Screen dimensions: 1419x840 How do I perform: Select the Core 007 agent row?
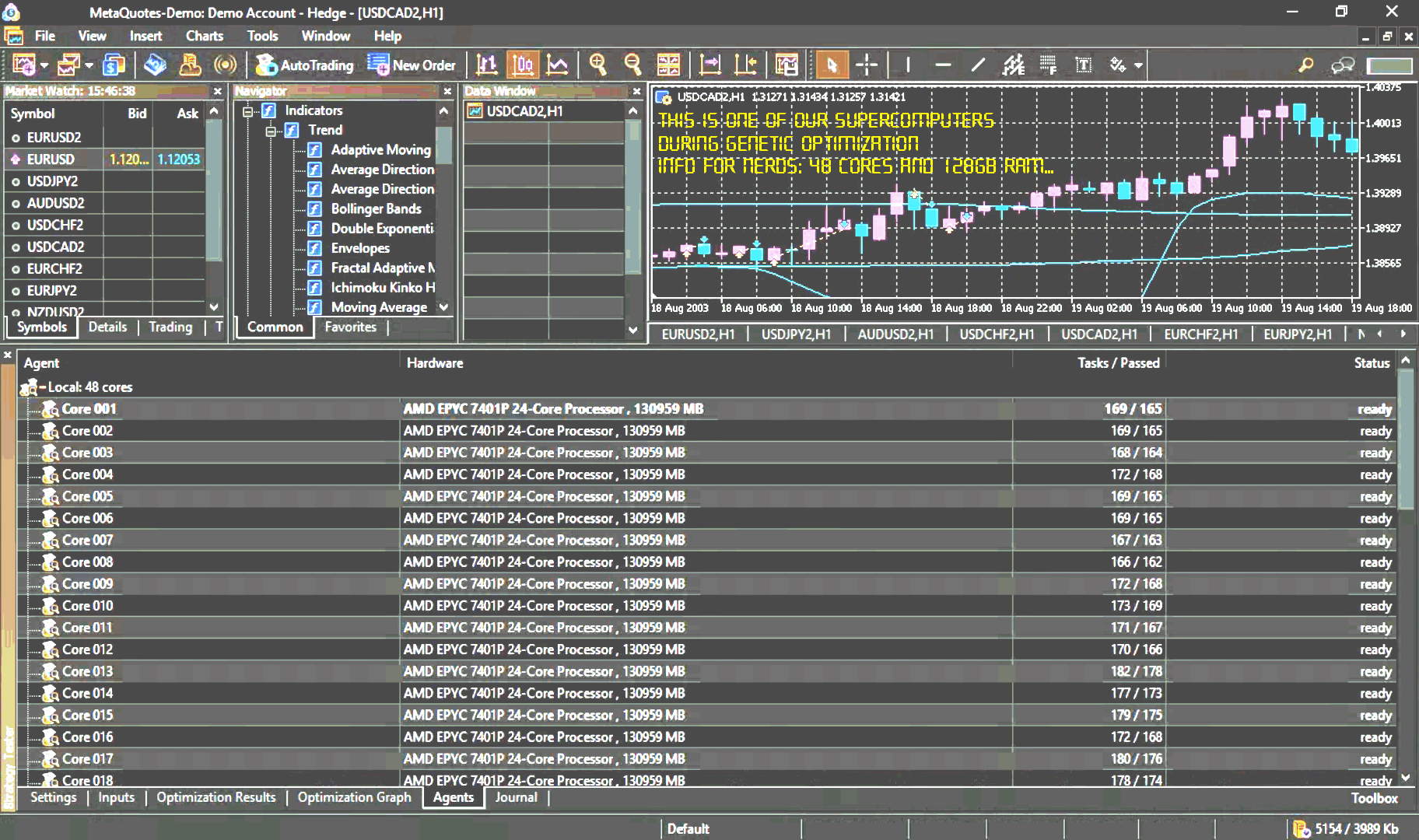706,540
